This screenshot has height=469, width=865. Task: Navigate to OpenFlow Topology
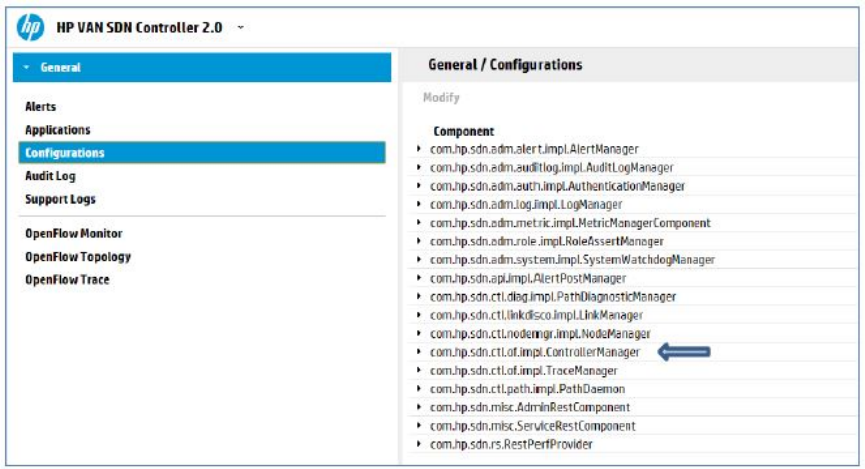(78, 256)
